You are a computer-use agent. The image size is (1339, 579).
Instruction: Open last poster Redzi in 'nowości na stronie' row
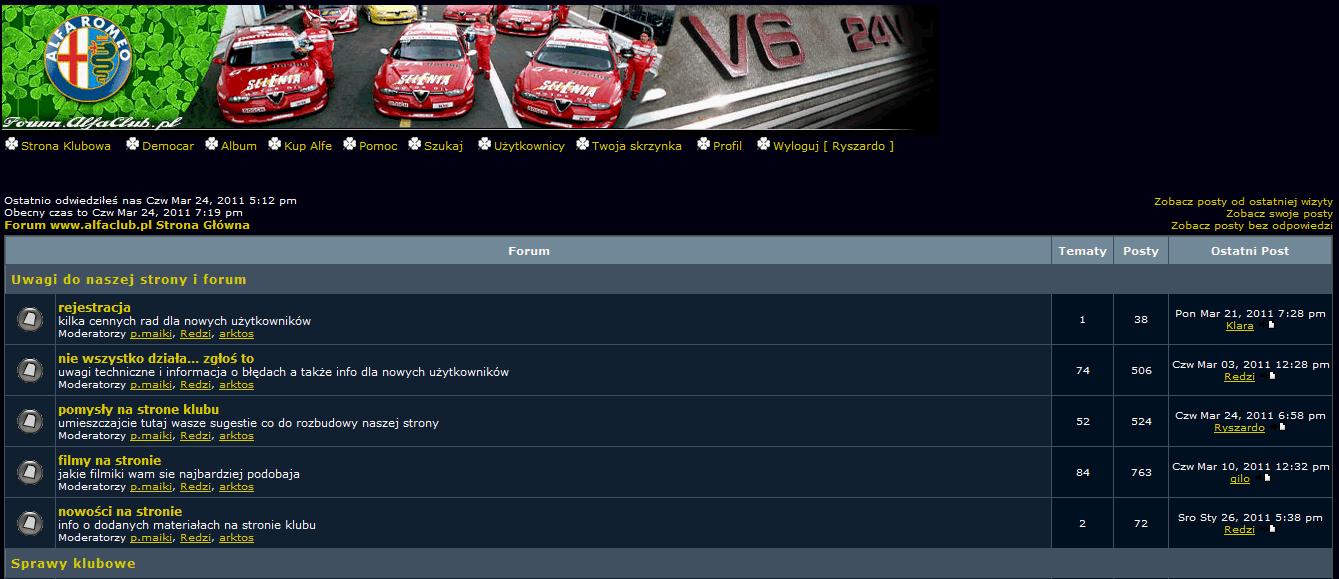(1240, 530)
